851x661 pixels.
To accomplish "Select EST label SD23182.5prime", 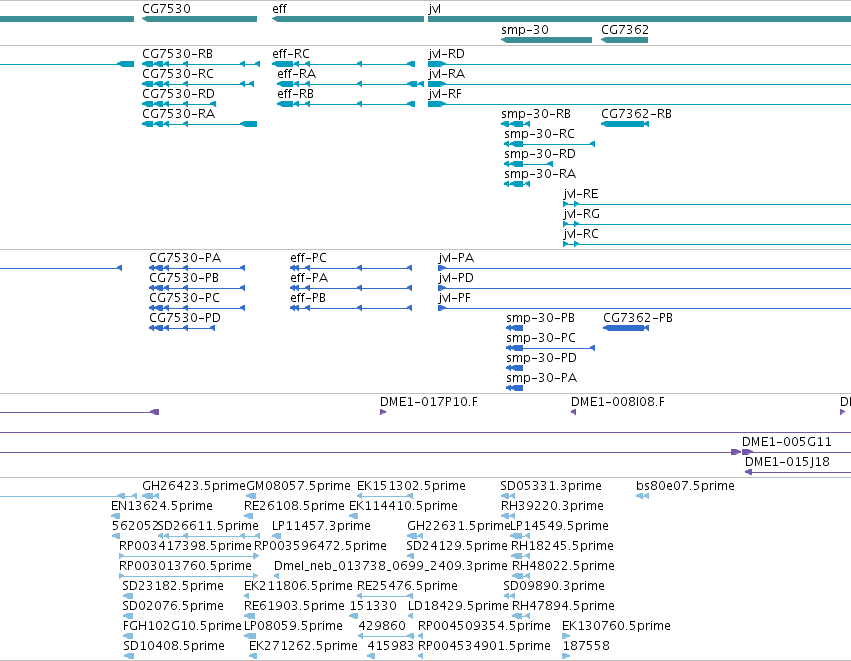I will (173, 586).
